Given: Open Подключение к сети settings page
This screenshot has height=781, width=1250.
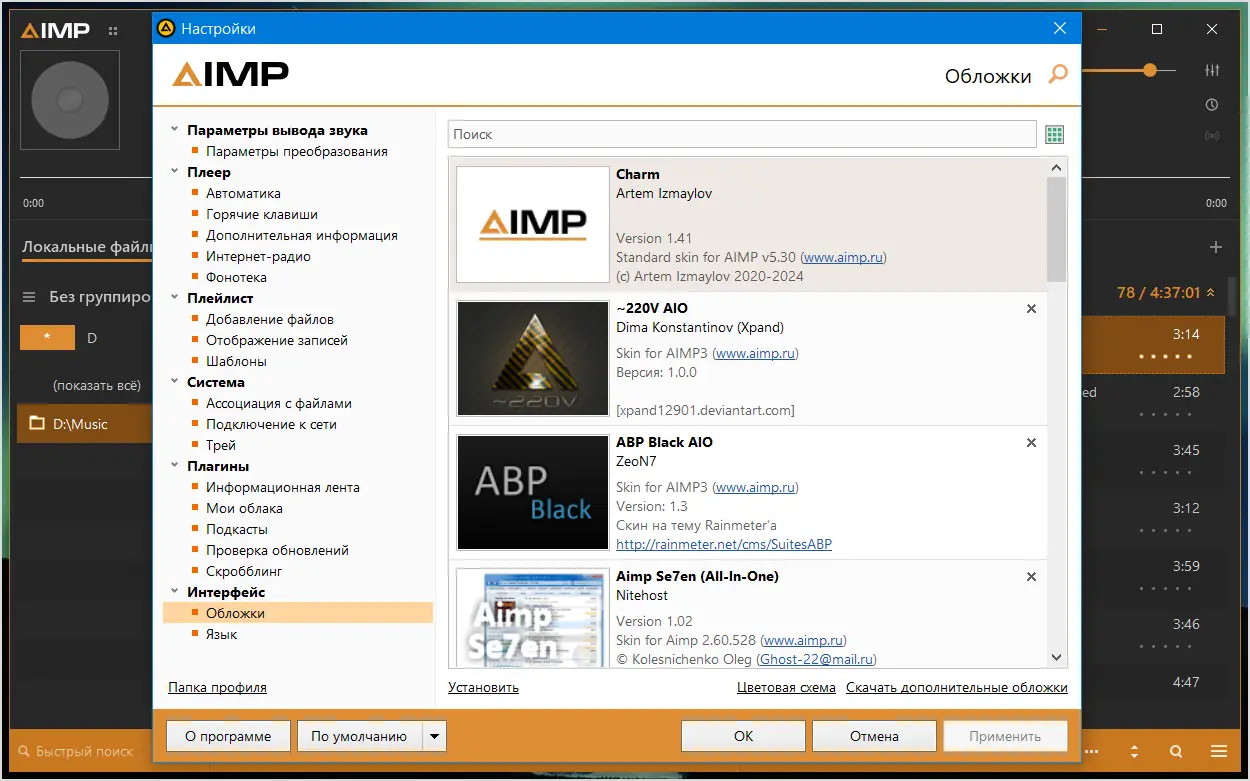Looking at the screenshot, I should point(271,424).
